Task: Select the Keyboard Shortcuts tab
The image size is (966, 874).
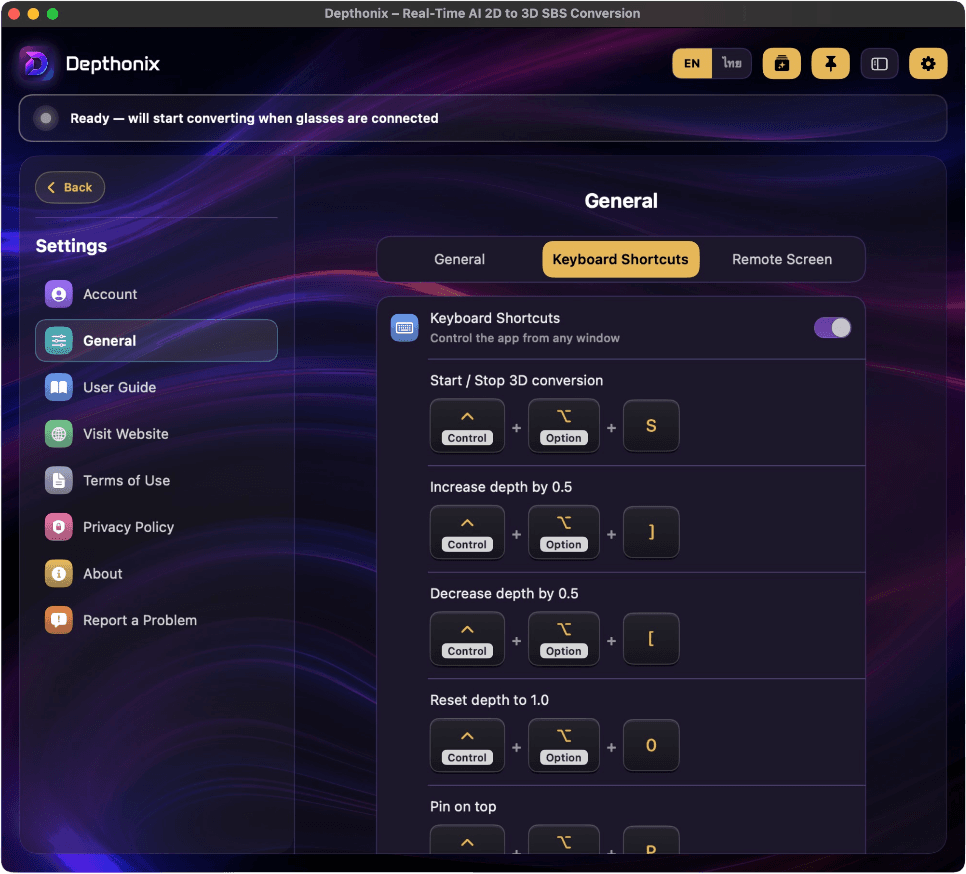Action: click(x=620, y=259)
